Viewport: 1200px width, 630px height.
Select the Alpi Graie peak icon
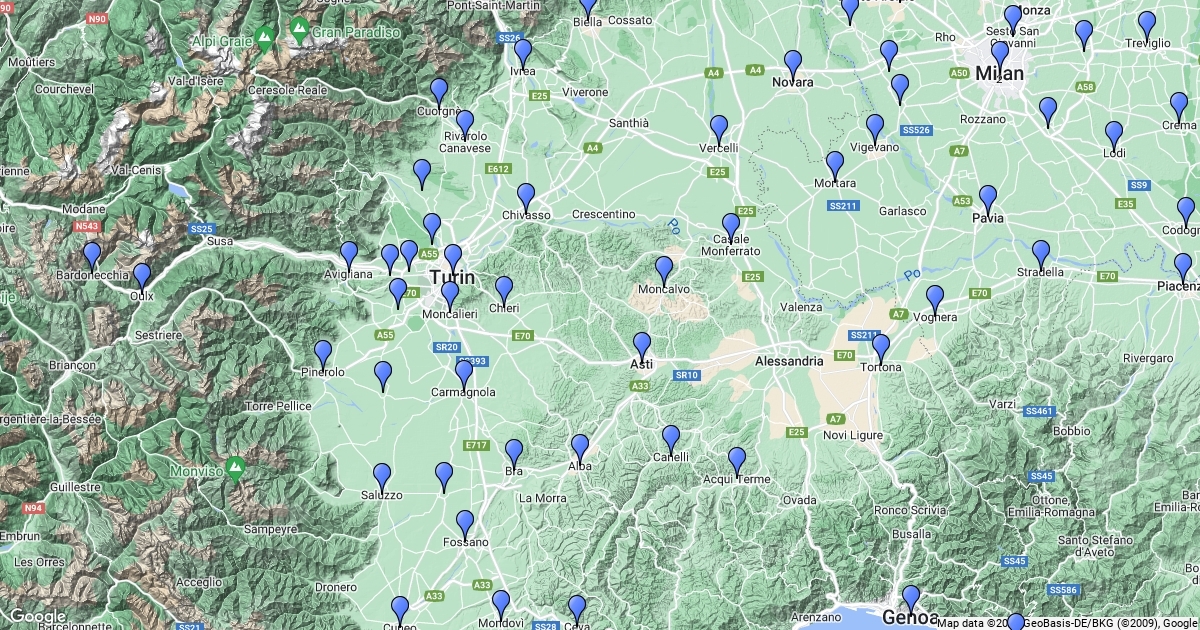[264, 40]
